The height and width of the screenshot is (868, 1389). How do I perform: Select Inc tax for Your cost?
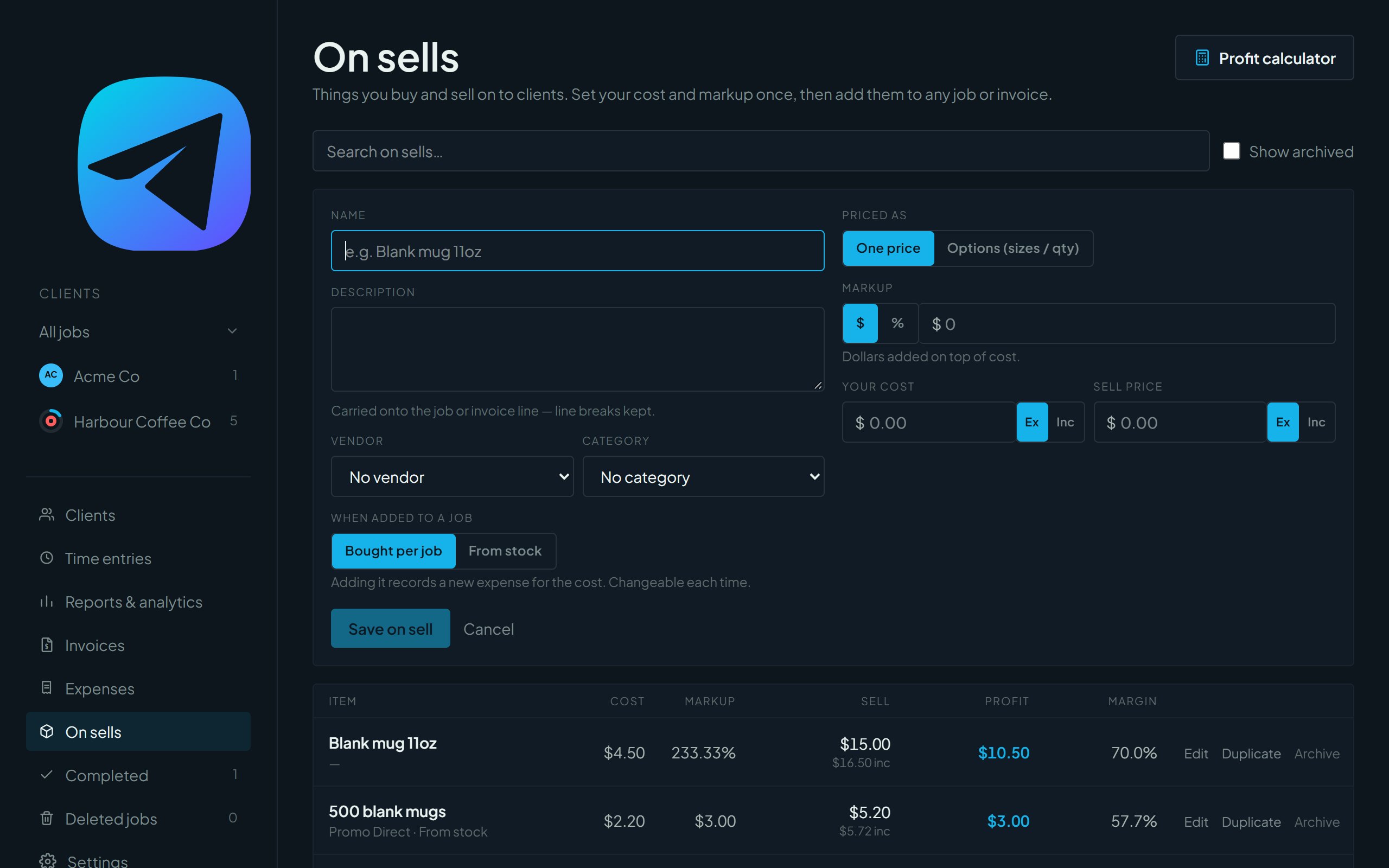[x=1065, y=423]
